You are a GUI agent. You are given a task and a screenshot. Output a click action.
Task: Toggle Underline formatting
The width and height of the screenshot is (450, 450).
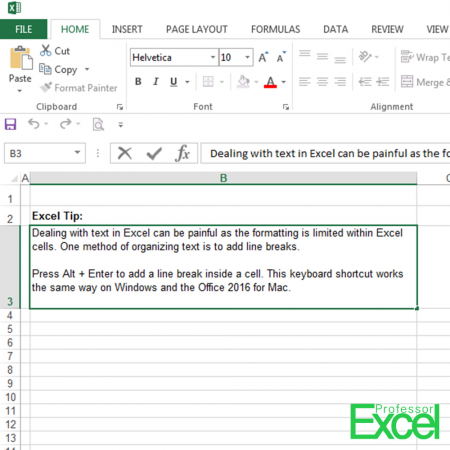pos(173,81)
